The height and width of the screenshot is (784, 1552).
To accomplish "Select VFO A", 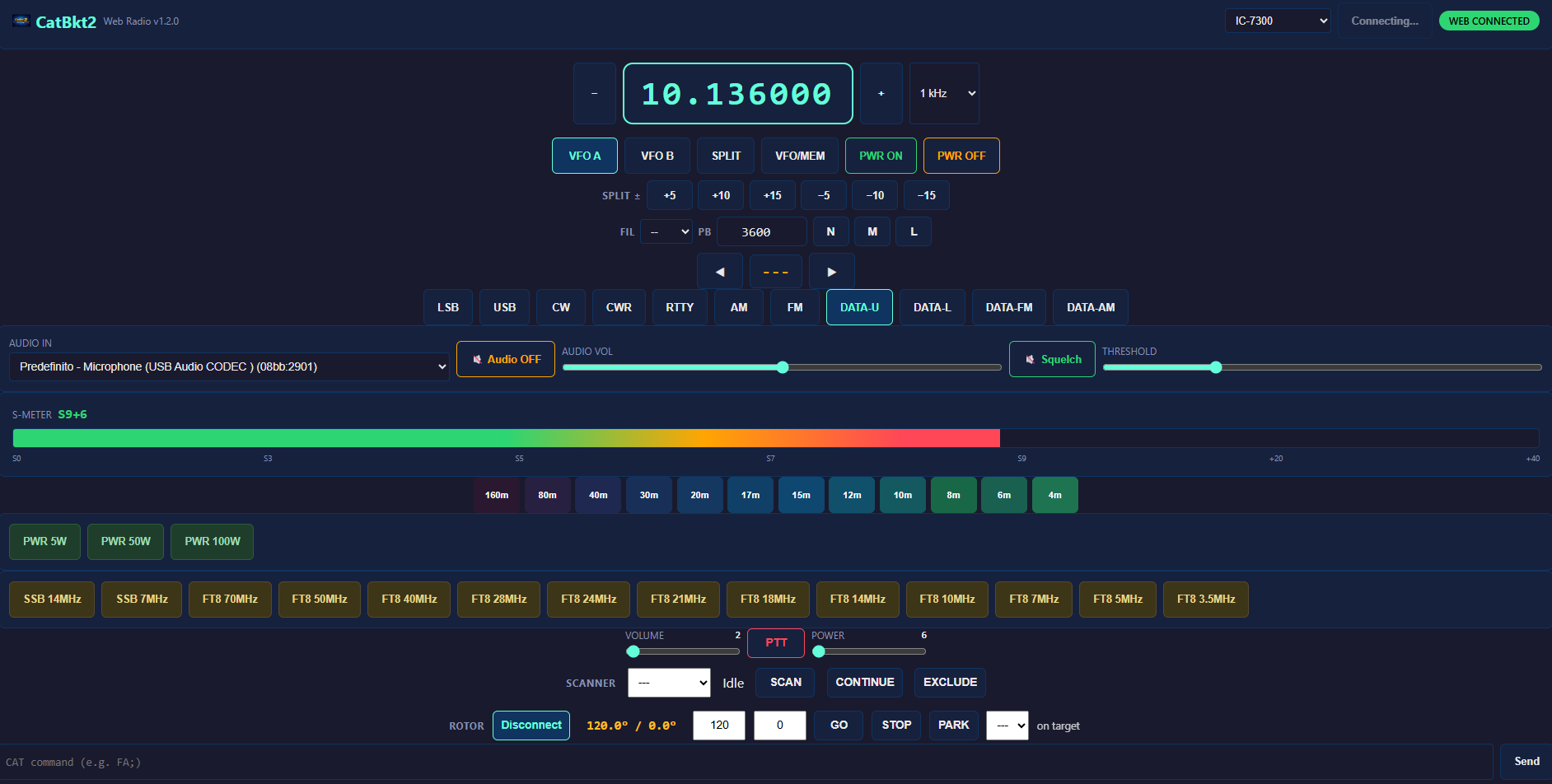I will coord(585,156).
